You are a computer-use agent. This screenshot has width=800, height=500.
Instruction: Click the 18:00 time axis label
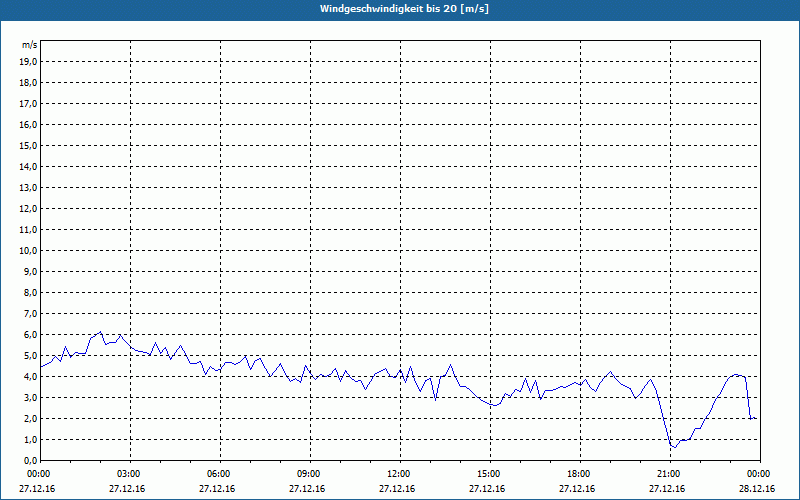click(x=578, y=473)
